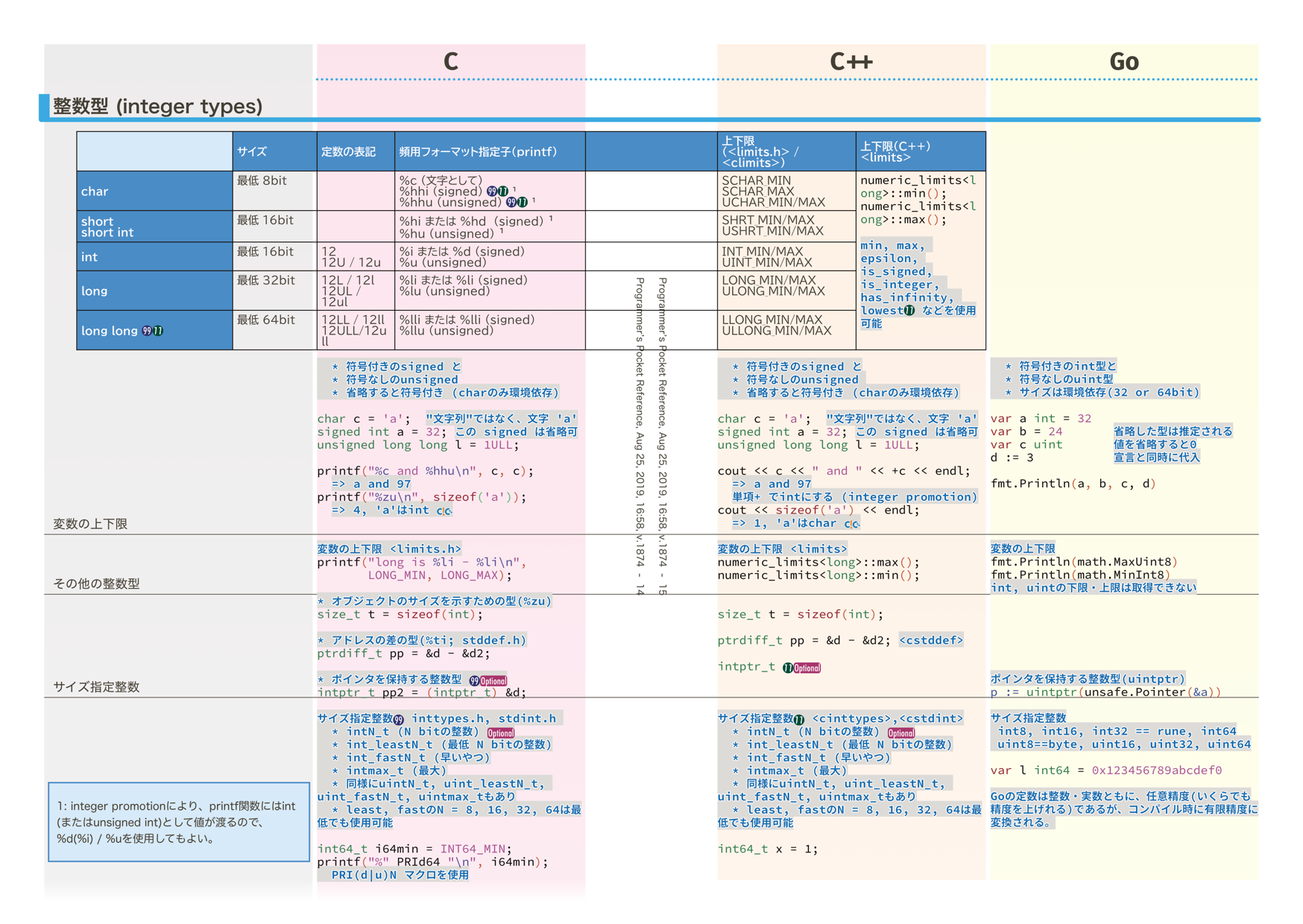Click the アドレスの差の型(%ti; stddef.h) comment
Screen dimensions: 1303x924
coord(422,640)
